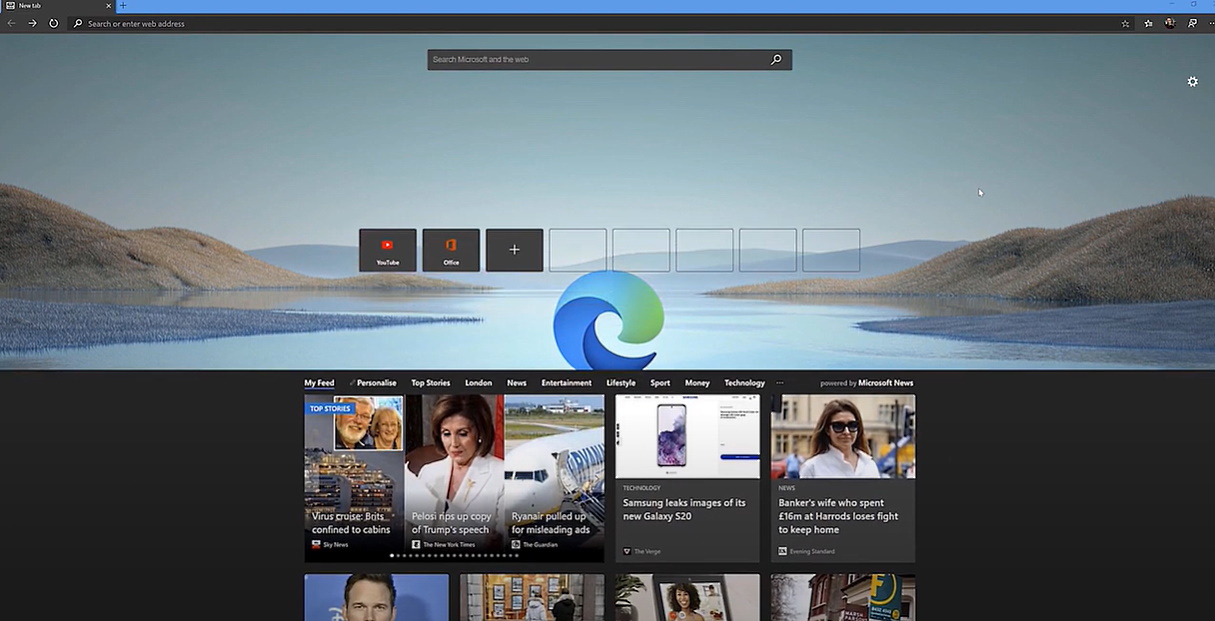The width and height of the screenshot is (1215, 621).
Task: Open the Favorites list icon in toolbar
Action: (x=1148, y=23)
